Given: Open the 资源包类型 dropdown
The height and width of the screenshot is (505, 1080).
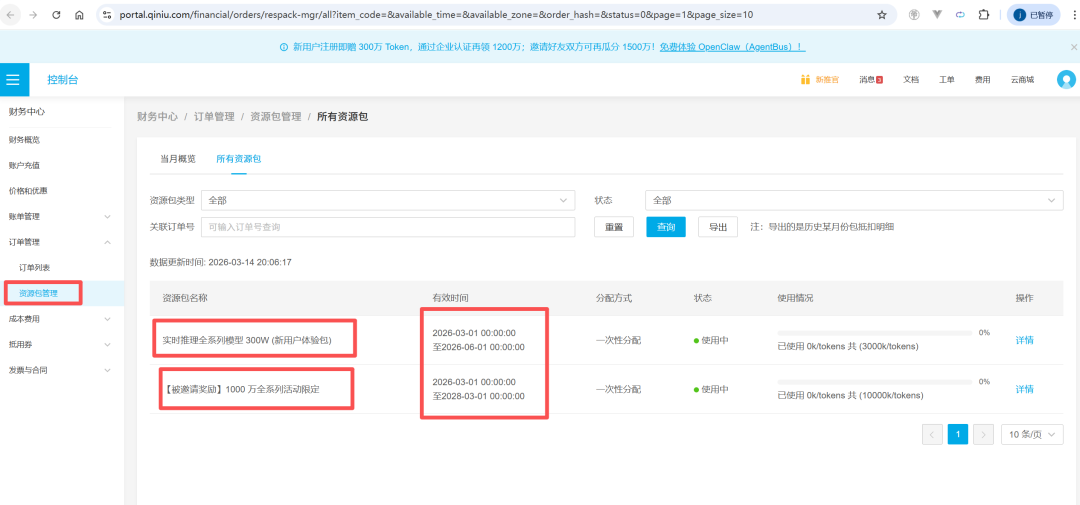Looking at the screenshot, I should pos(388,200).
